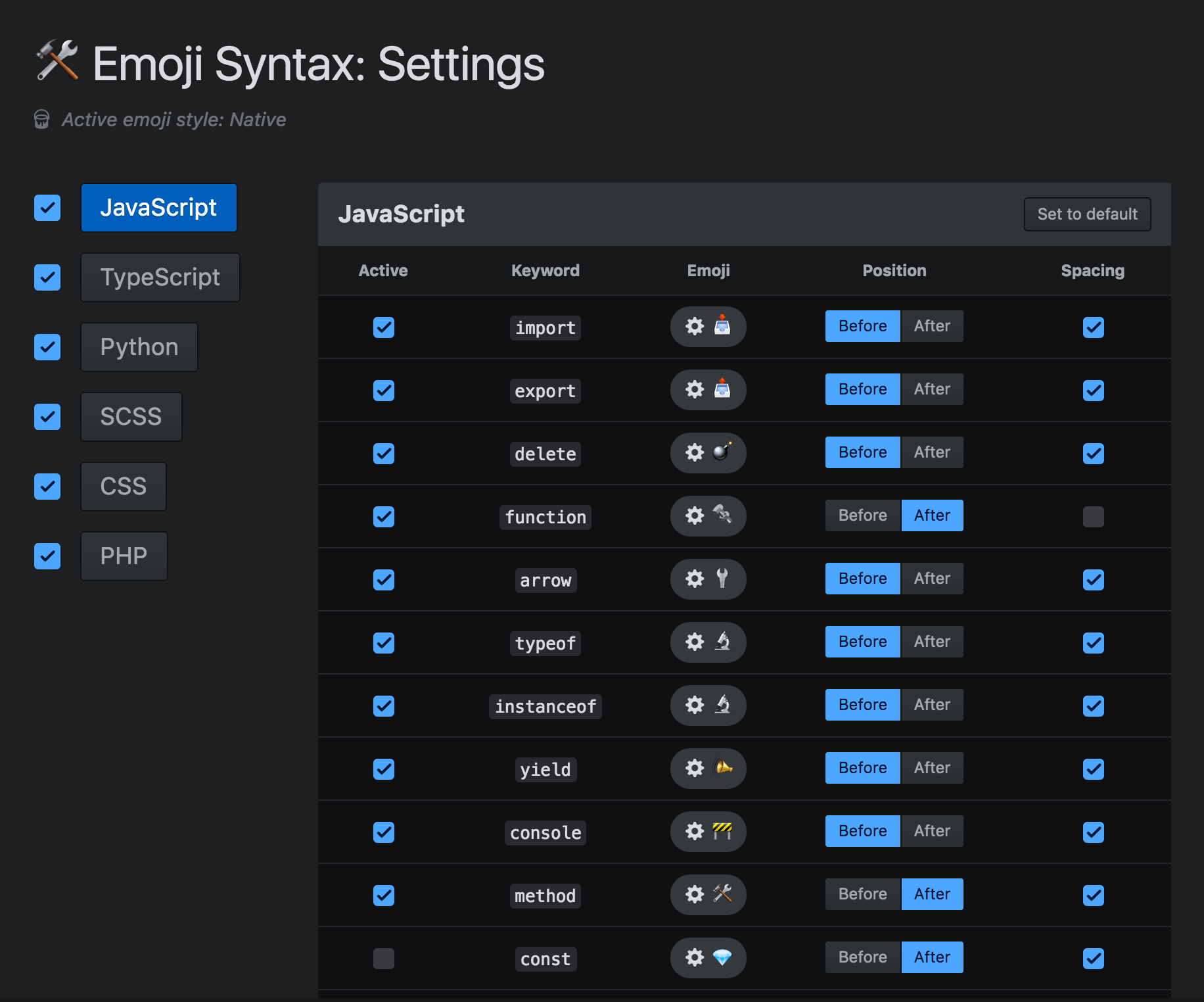Disable Spacing for the console row
The width and height of the screenshot is (1204, 1002).
[1094, 832]
